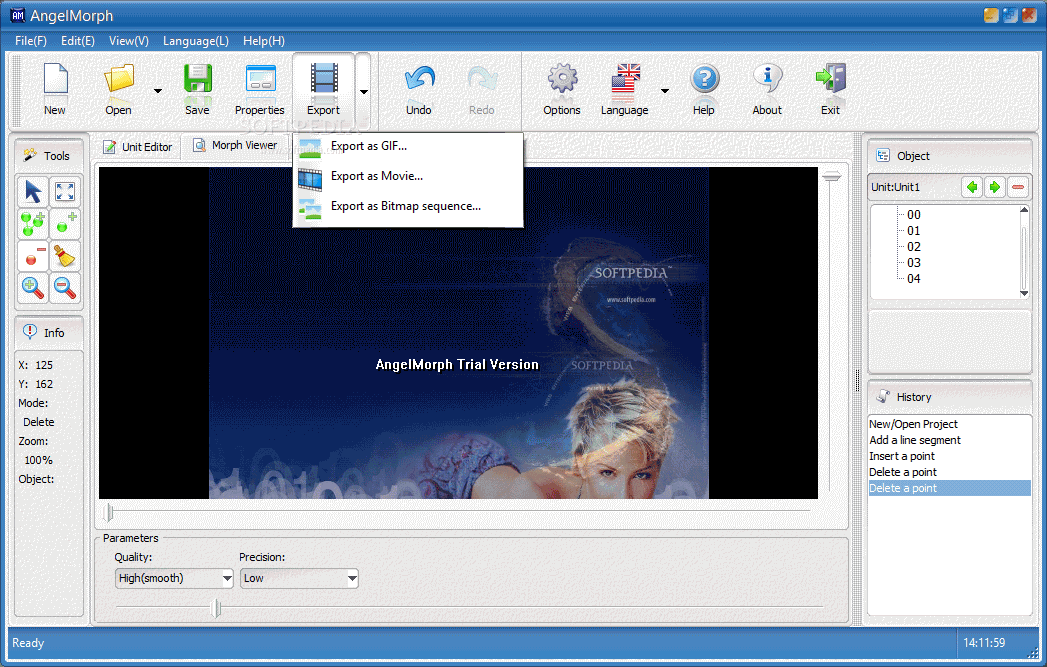Image resolution: width=1047 pixels, height=667 pixels.
Task: Open Help from the toolbar
Action: (704, 89)
